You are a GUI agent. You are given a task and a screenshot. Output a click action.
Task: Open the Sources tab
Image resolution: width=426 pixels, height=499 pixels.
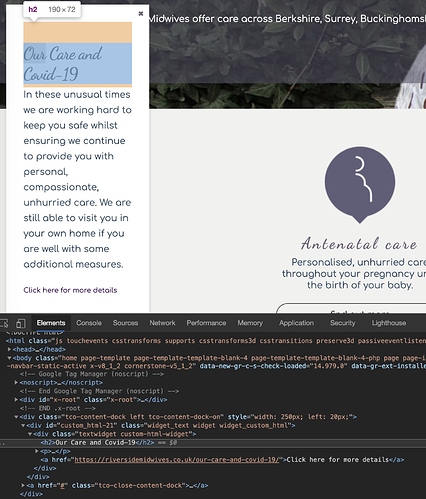click(125, 323)
